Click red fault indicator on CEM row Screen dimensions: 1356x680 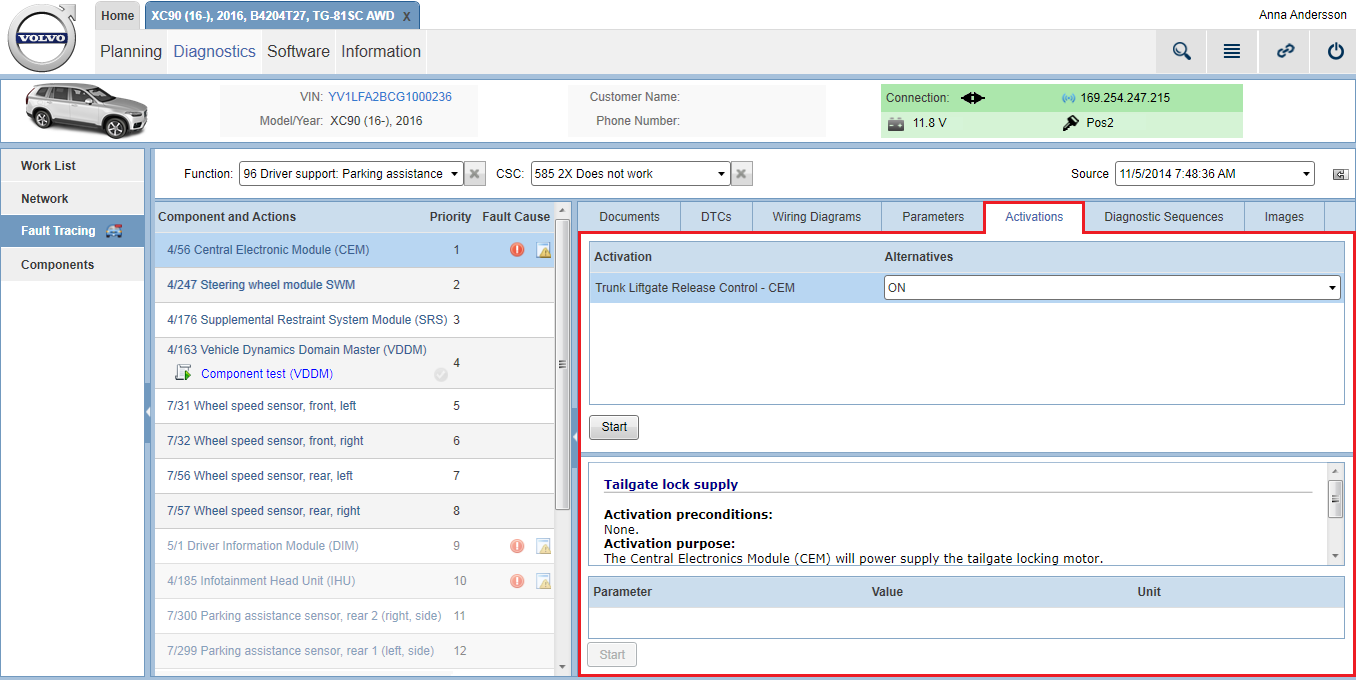[517, 250]
